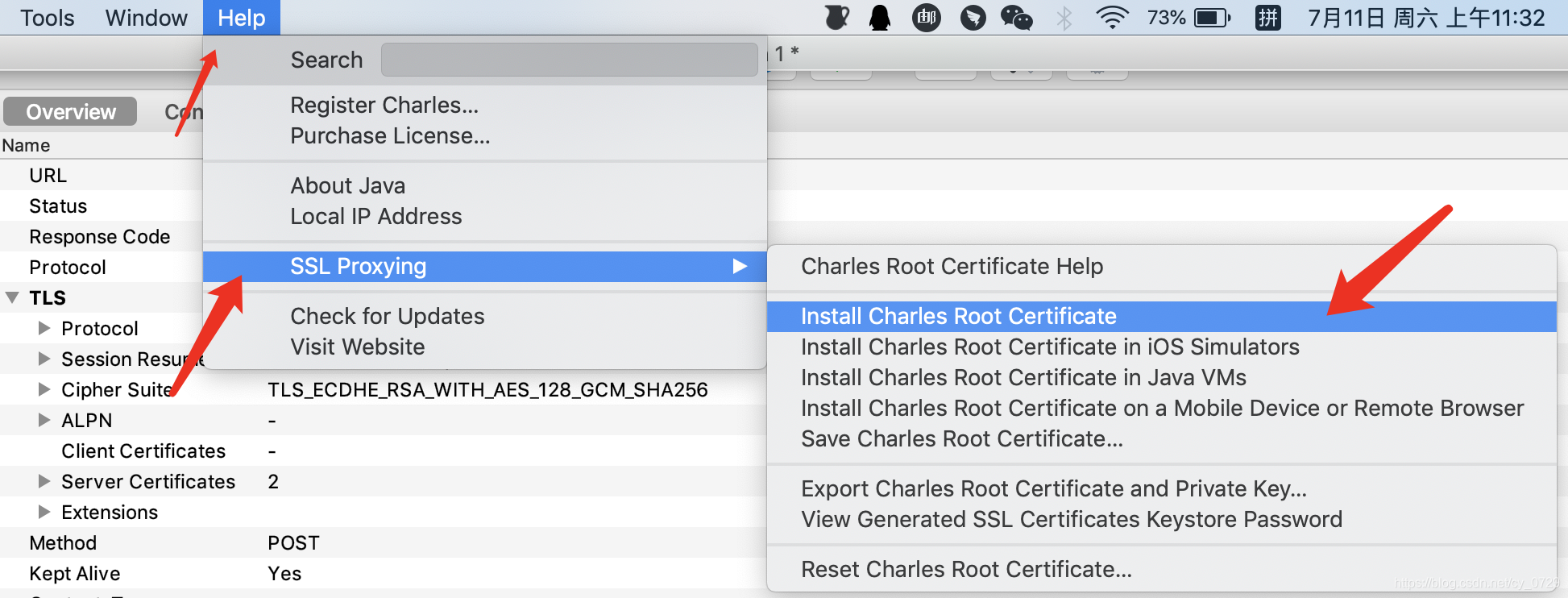Expand the Session Resumed node
Image resolution: width=1568 pixels, height=598 pixels.
pos(44,359)
